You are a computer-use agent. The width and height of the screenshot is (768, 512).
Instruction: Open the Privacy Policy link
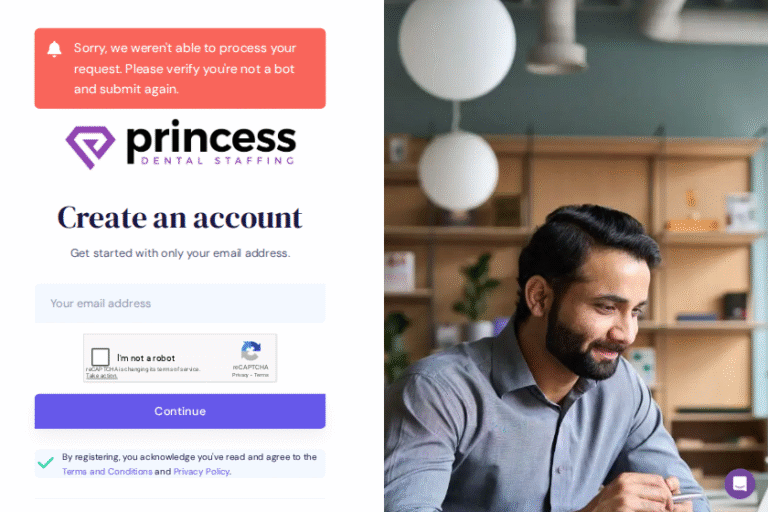coord(202,471)
